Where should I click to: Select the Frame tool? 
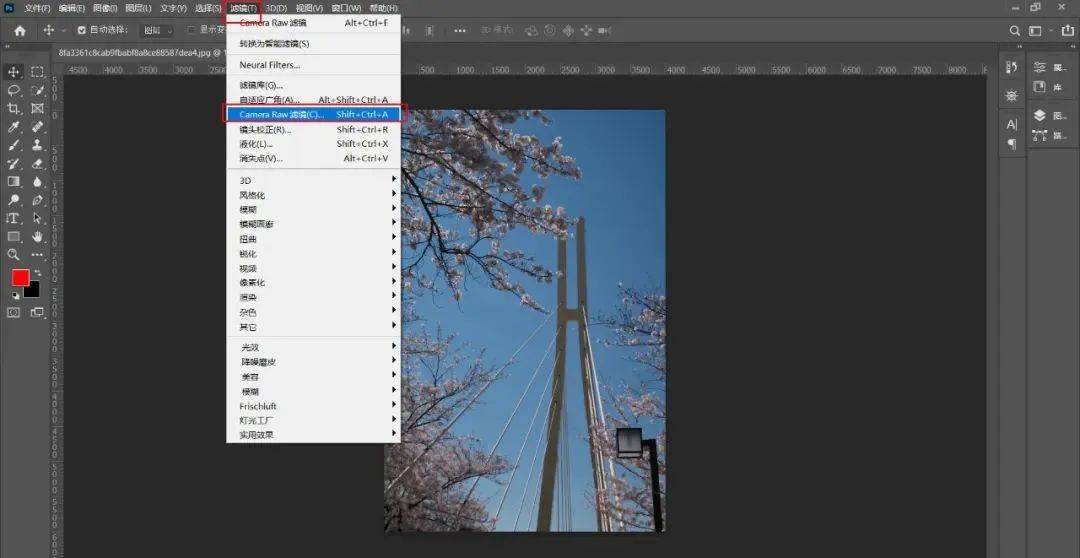[x=37, y=108]
